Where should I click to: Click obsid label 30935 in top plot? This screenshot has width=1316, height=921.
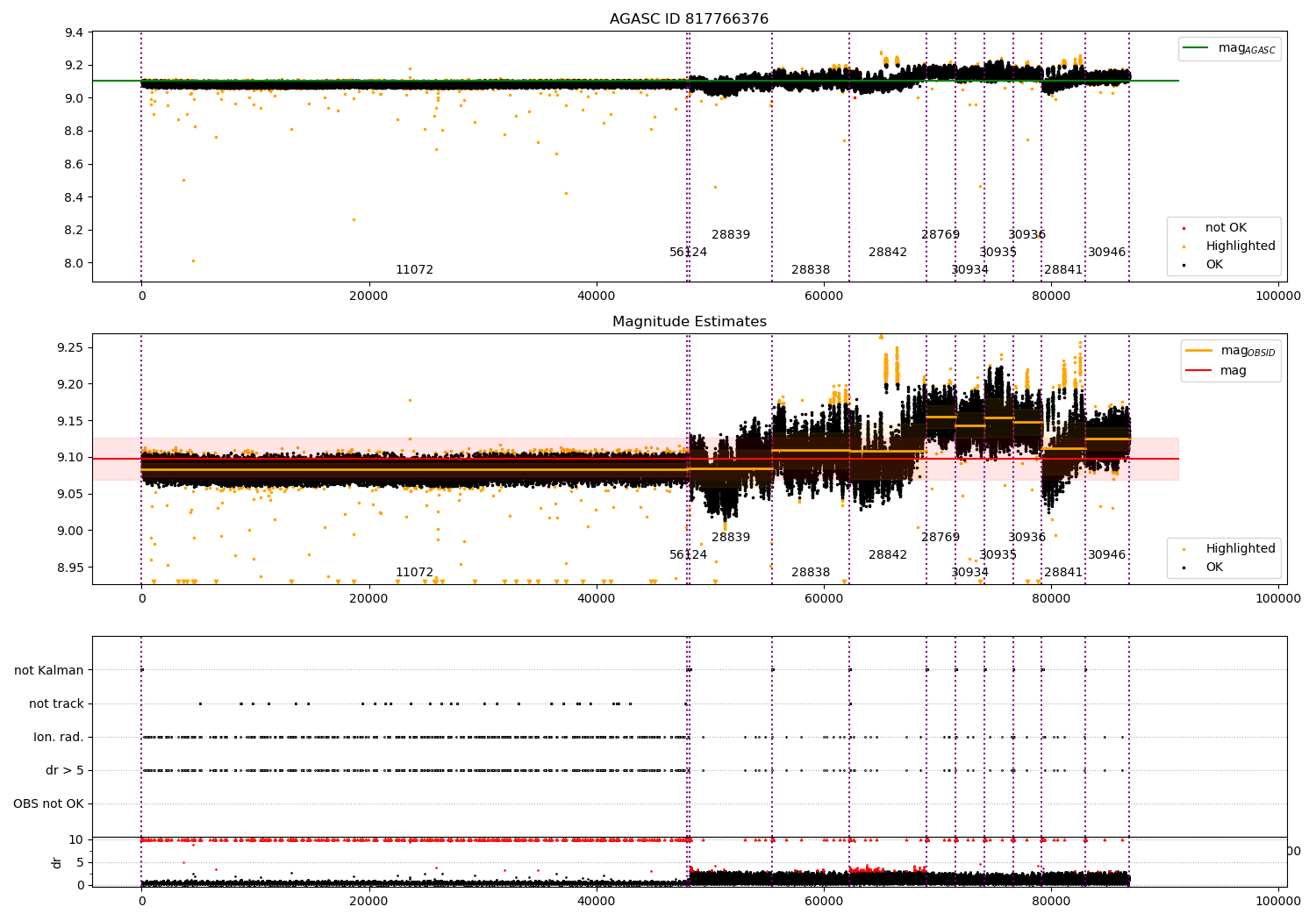998,253
